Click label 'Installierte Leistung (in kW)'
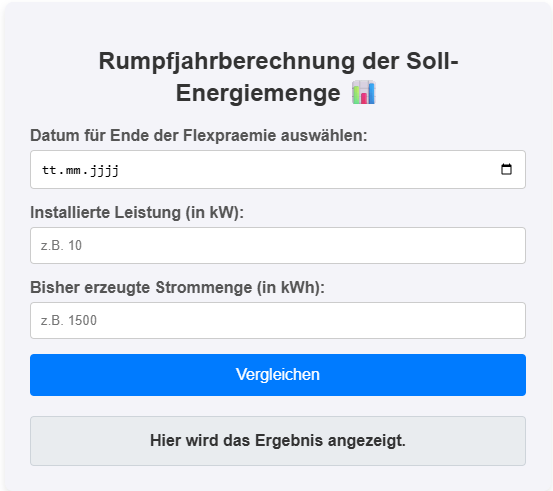The image size is (553, 491). click(137, 213)
